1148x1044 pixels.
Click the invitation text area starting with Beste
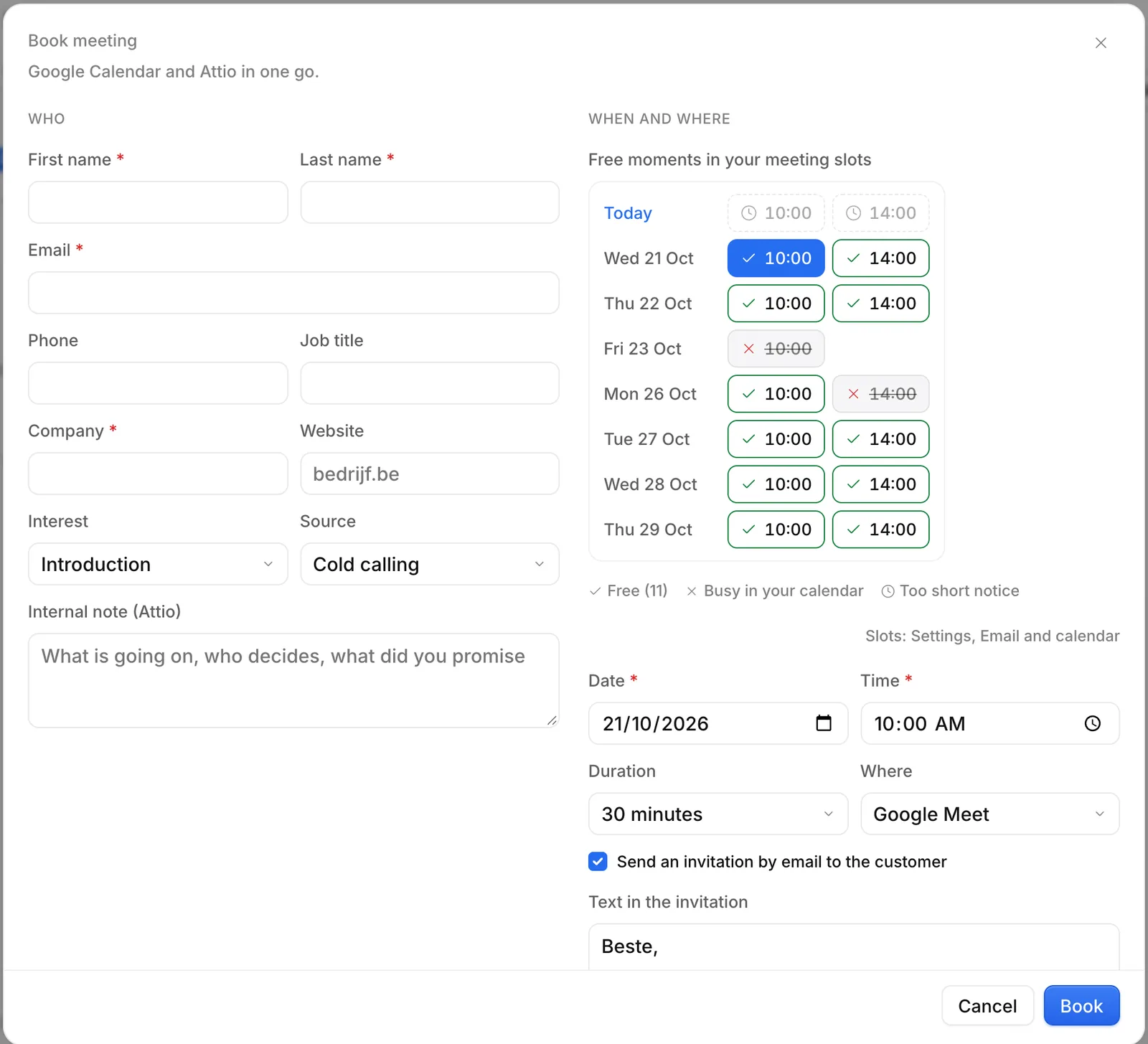854,947
